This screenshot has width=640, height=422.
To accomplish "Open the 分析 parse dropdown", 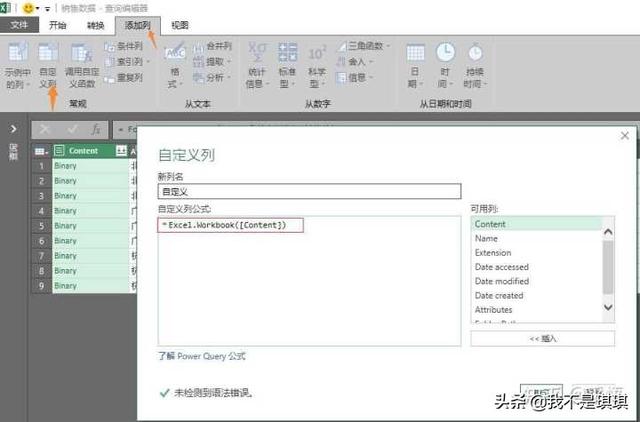I will click(x=212, y=78).
